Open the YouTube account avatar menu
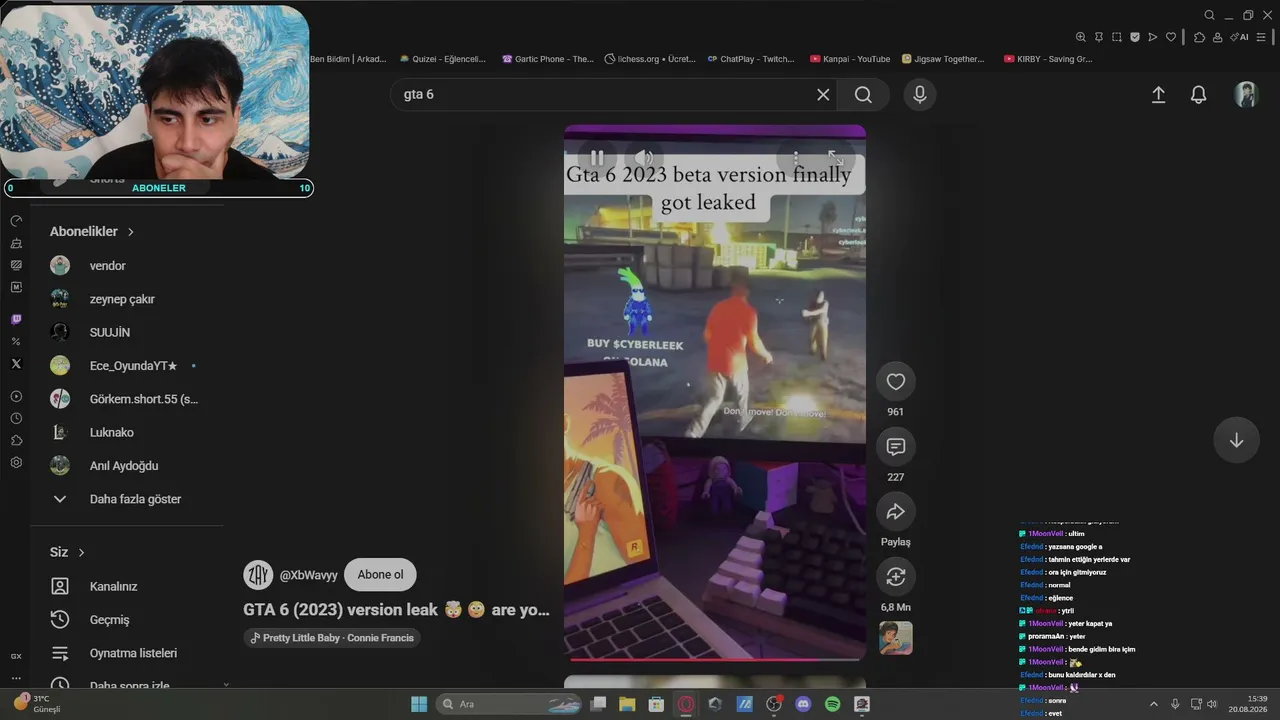The width and height of the screenshot is (1280, 720). pos(1246,95)
